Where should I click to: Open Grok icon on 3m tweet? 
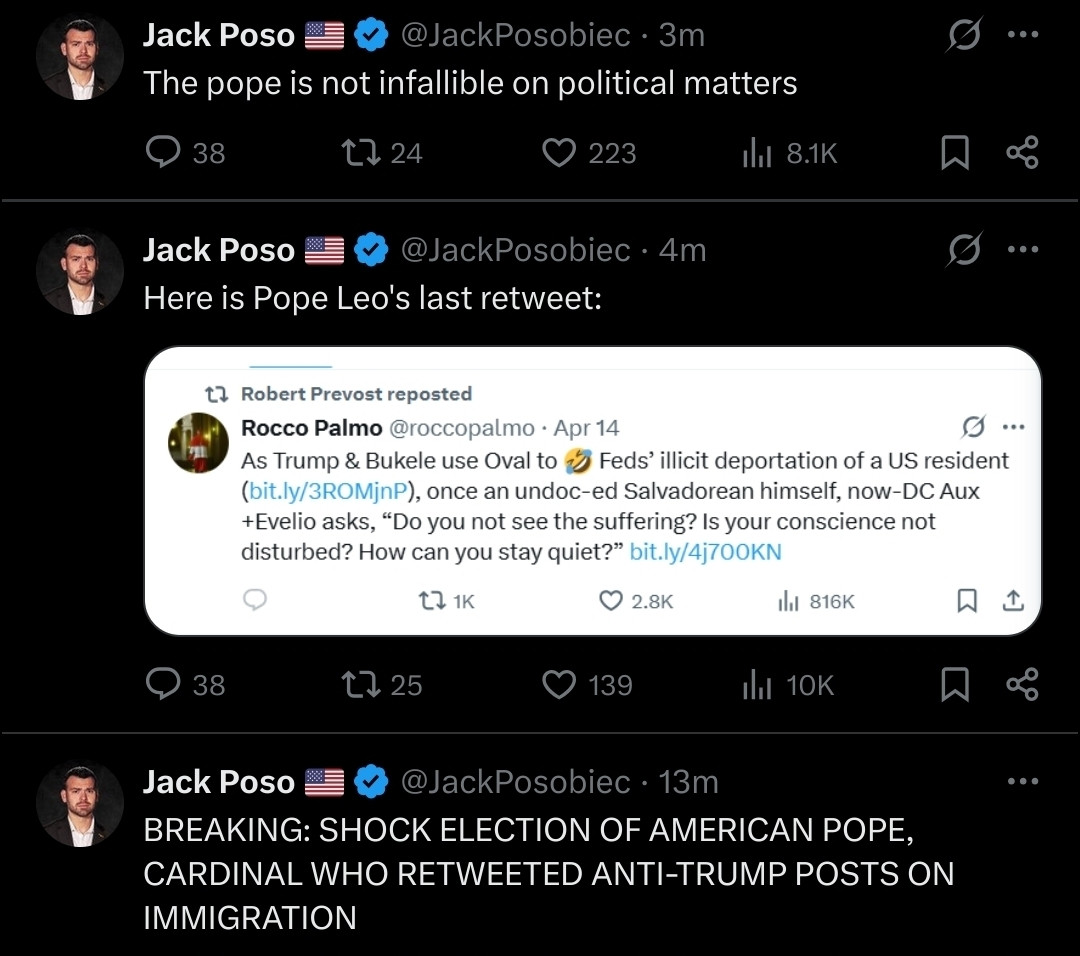pos(964,34)
